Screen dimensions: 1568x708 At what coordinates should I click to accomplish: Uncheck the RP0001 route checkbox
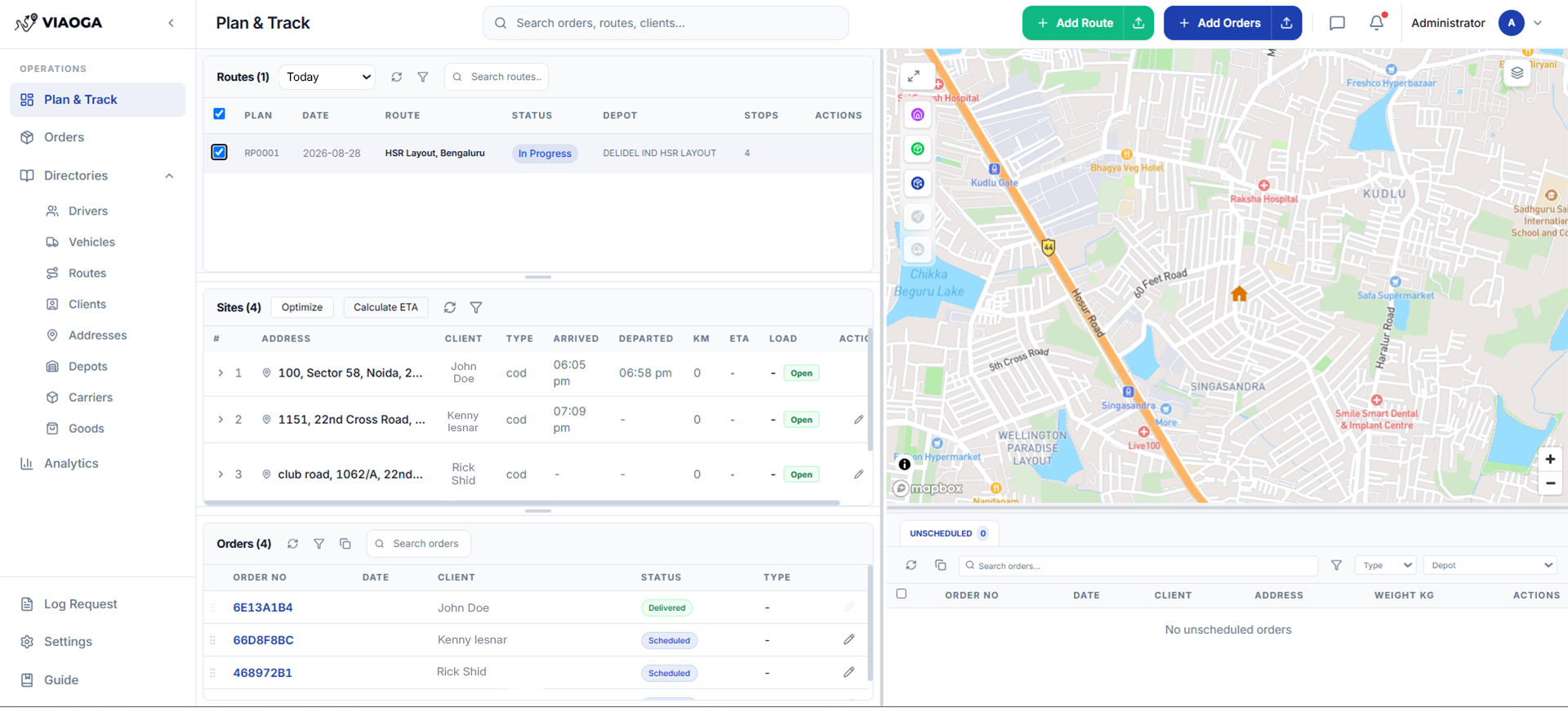[219, 152]
